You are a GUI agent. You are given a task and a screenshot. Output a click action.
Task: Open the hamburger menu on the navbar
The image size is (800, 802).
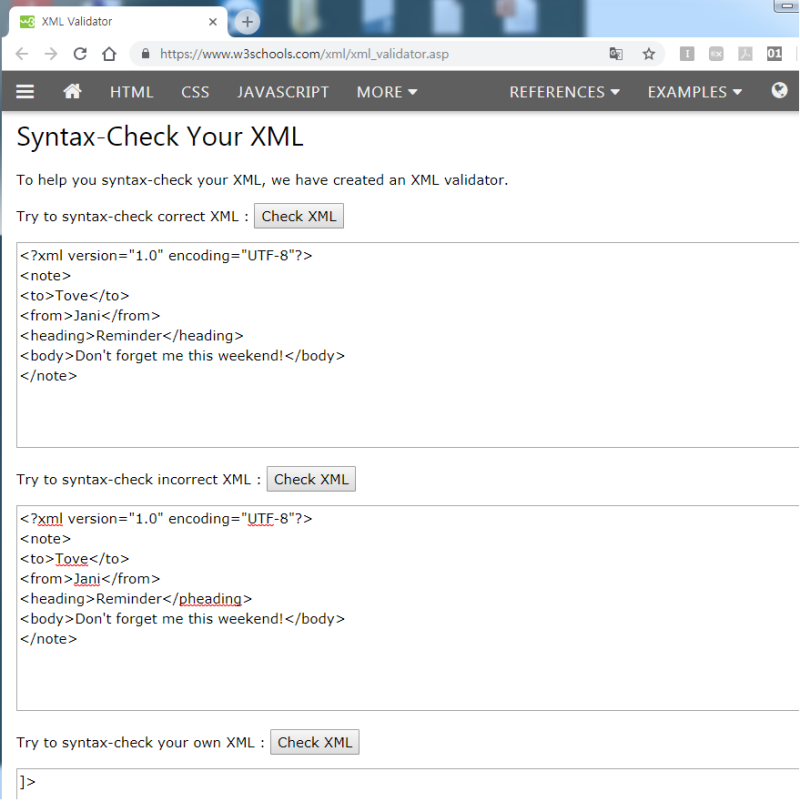click(25, 91)
